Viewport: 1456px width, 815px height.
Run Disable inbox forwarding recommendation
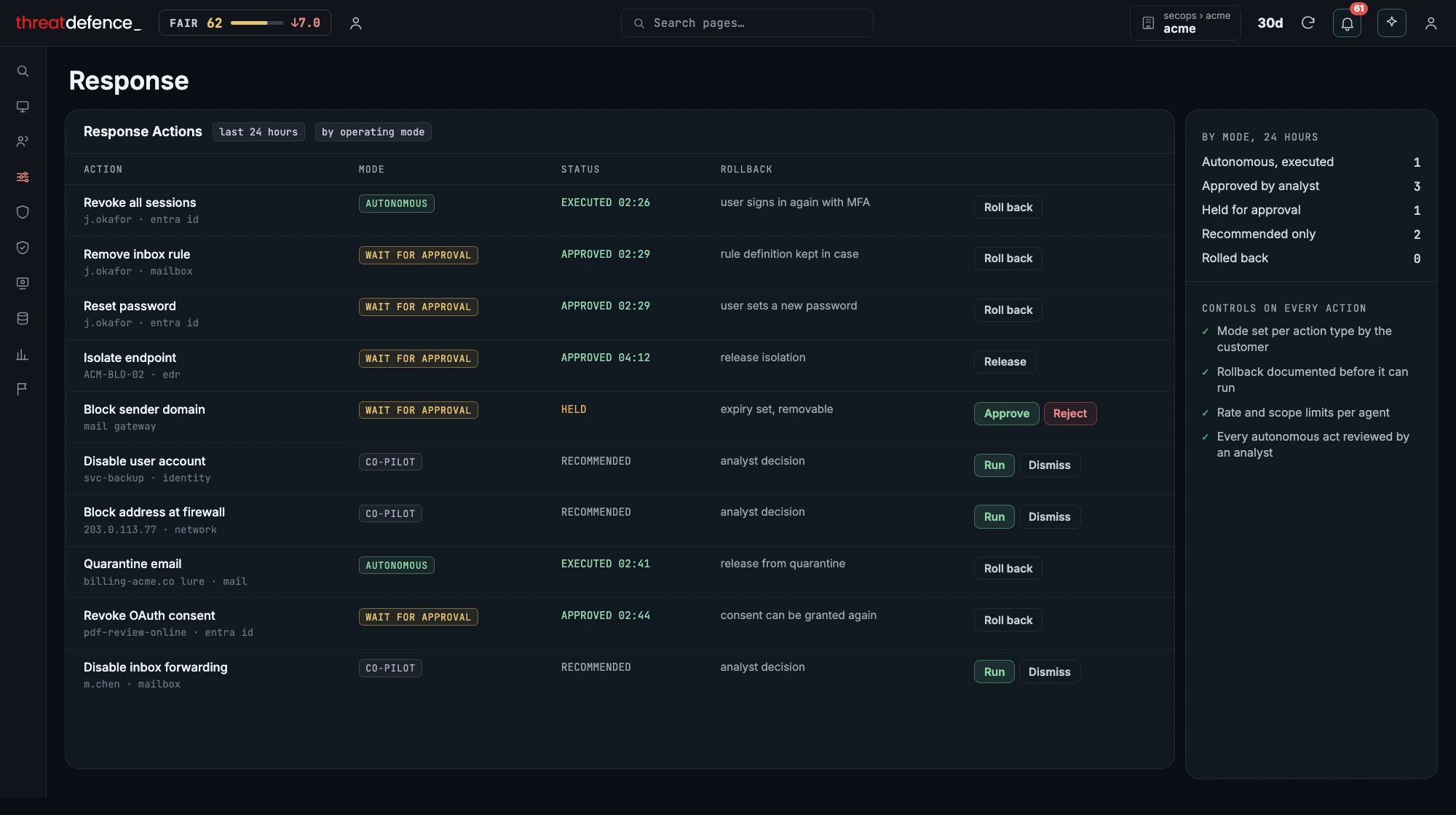[x=994, y=672]
